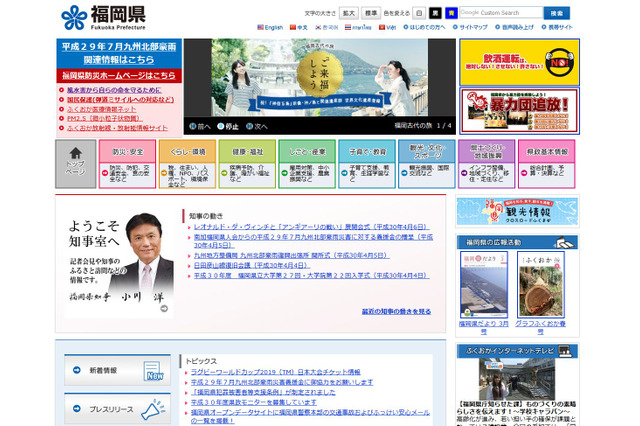Open ふくおか放射線・放射能情報サイト link
Image resolution: width=640 pixels, height=426 pixels.
coord(117,128)
